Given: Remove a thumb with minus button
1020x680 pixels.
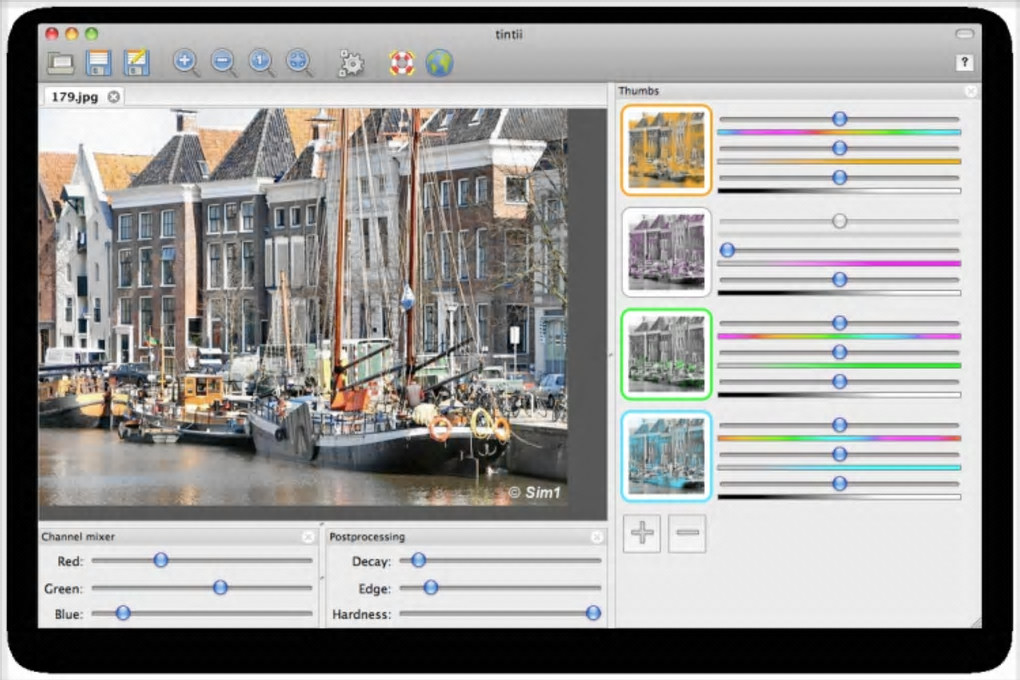Looking at the screenshot, I should tap(687, 533).
